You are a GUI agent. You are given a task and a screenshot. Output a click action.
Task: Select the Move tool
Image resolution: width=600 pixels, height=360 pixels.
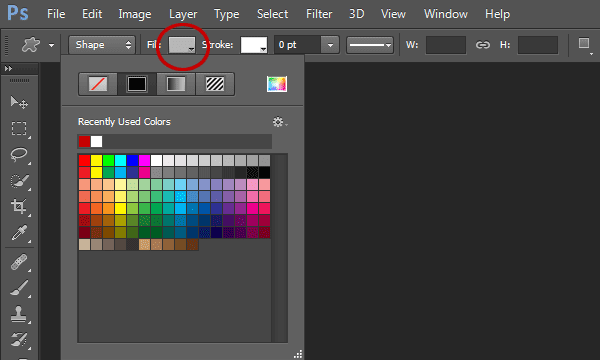pyautogui.click(x=19, y=103)
